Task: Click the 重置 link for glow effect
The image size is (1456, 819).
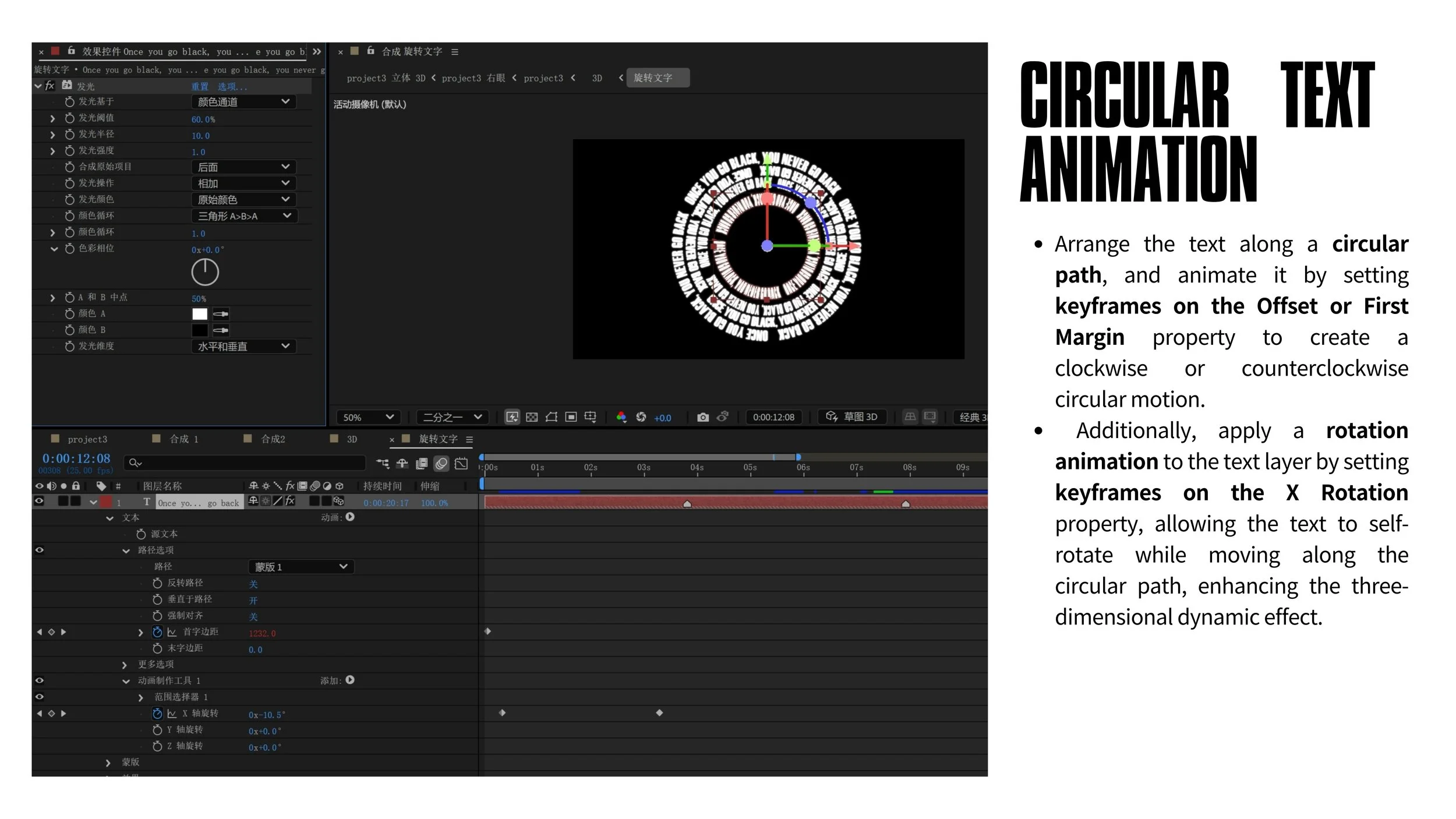Action: (x=200, y=86)
